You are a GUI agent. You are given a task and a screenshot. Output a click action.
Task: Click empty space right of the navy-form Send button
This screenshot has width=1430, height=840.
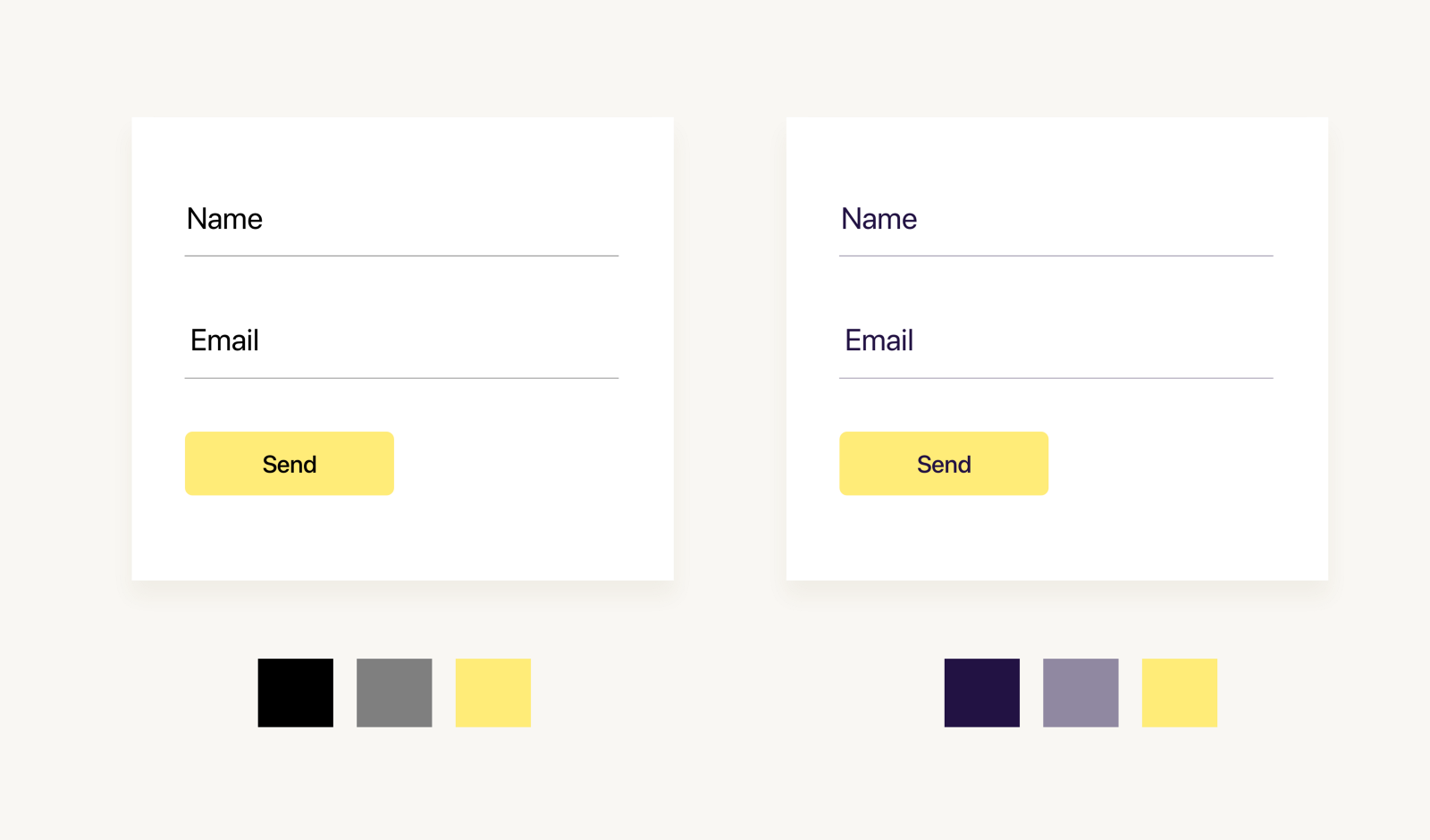[x=1180, y=464]
